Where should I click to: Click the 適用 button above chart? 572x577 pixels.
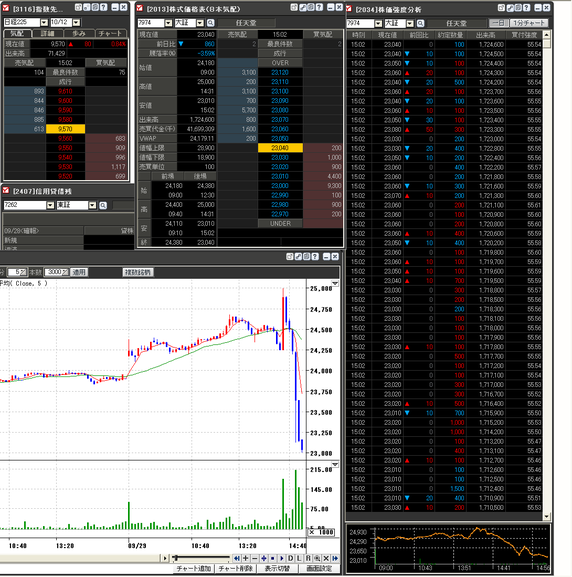[79, 272]
